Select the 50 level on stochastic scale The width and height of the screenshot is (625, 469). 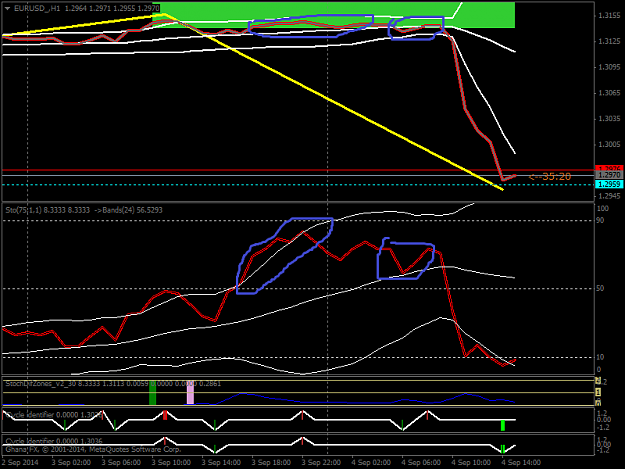(600, 288)
